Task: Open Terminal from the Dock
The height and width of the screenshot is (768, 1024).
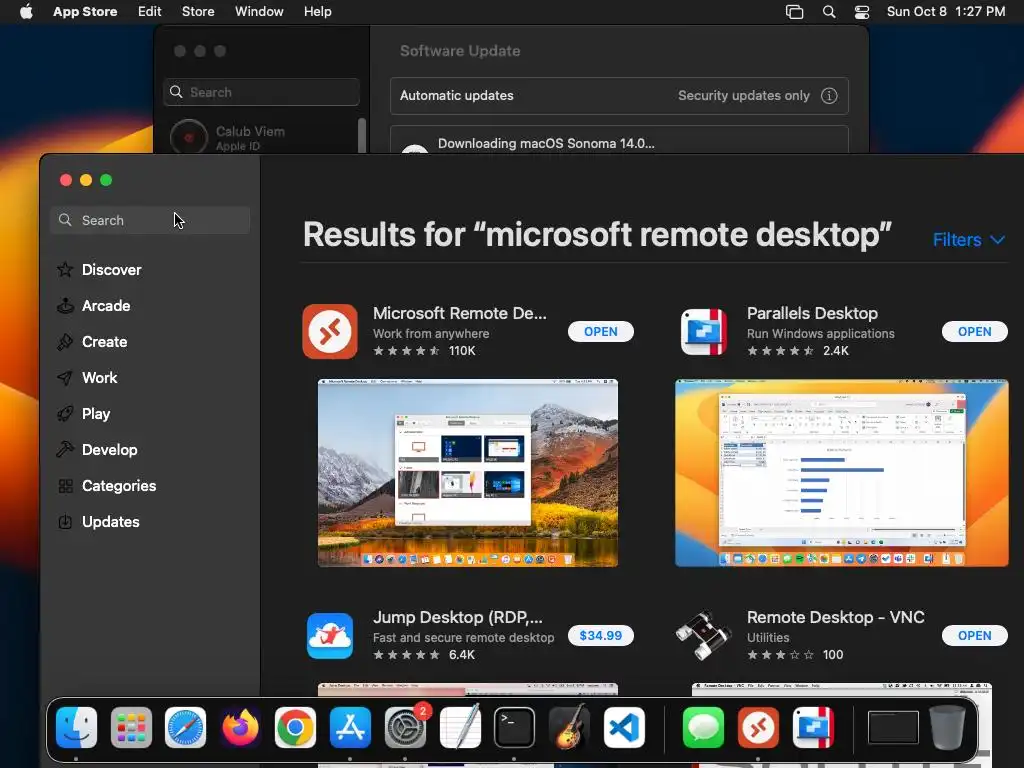Action: pos(514,728)
